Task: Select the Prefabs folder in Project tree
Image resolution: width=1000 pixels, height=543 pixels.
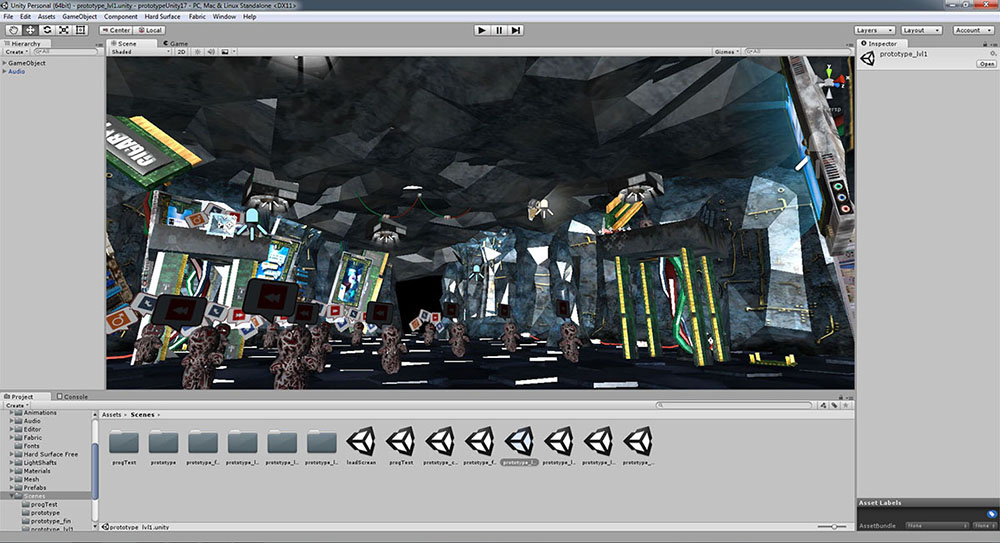Action: click(37, 487)
